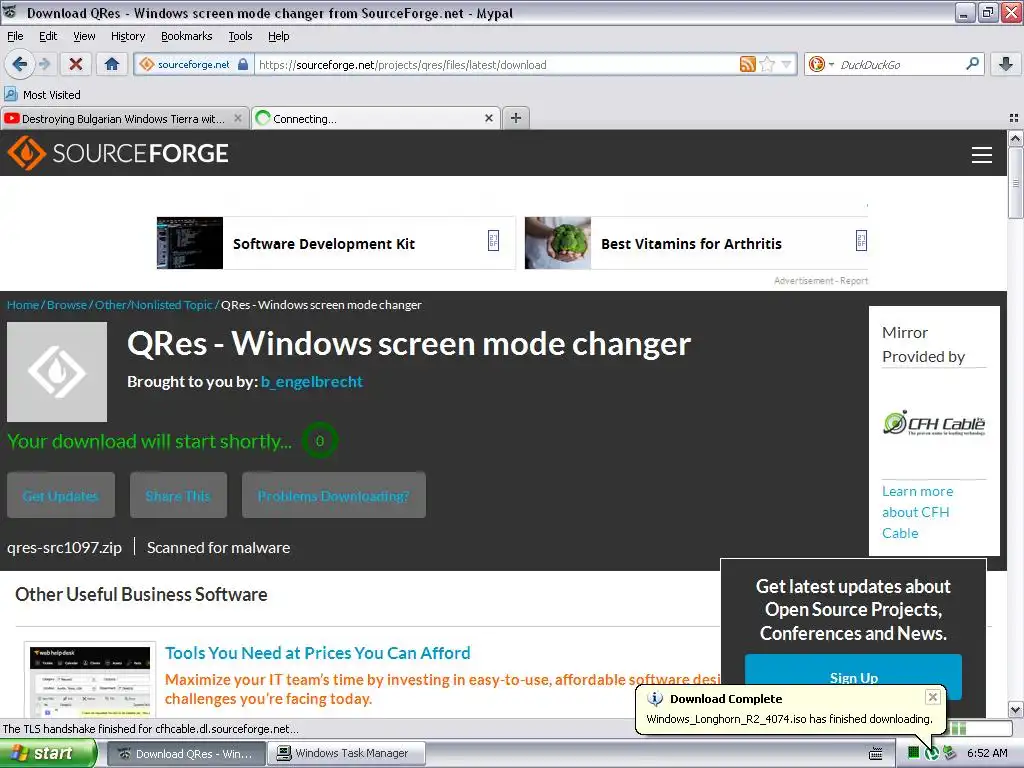Screen dimensions: 1024x768
Task: Switch to Windows Task Manager taskbar button
Action: click(x=346, y=754)
